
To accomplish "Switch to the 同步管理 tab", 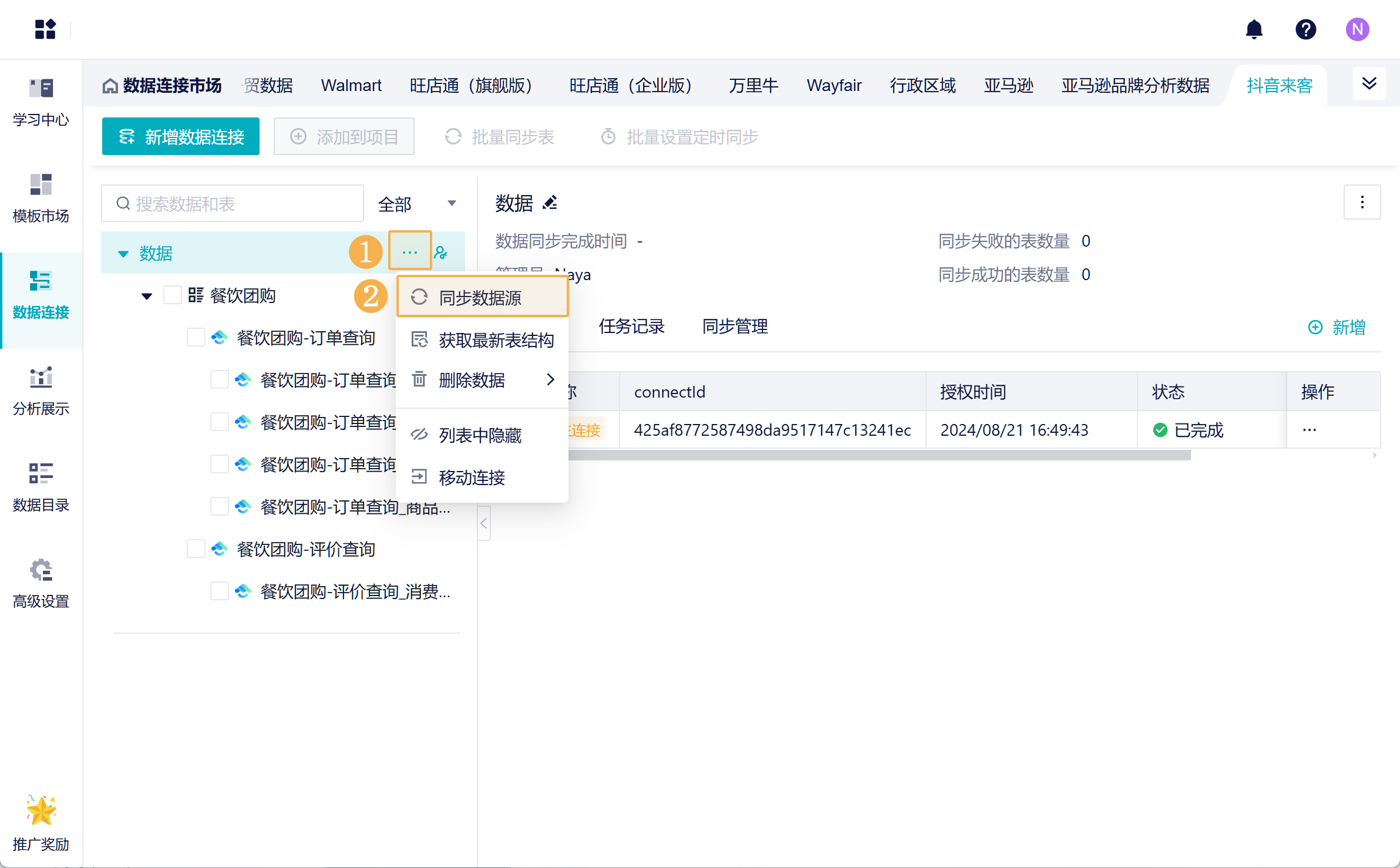I will click(x=735, y=327).
